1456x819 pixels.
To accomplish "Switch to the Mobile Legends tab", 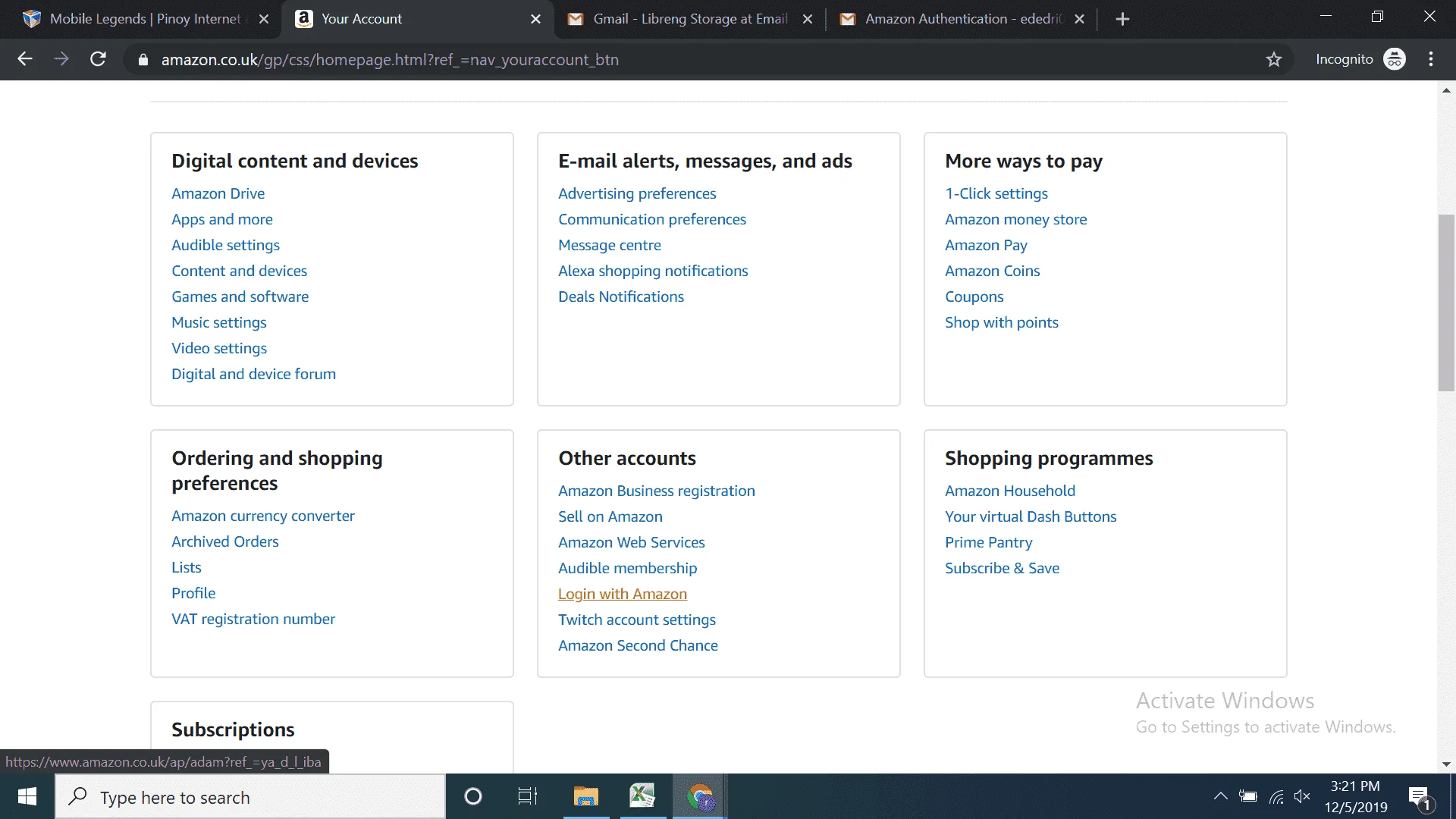I will [x=145, y=19].
